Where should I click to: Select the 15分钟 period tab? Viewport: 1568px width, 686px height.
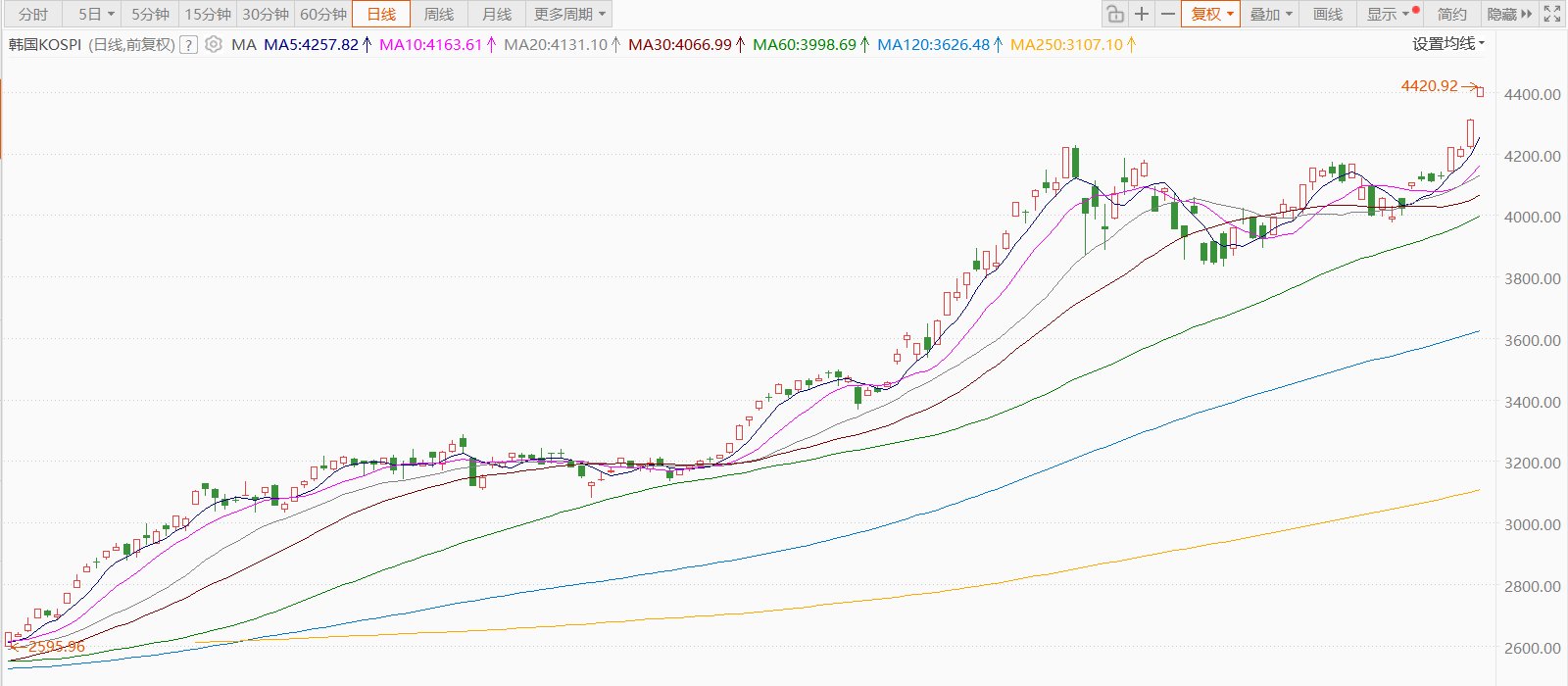[x=208, y=14]
